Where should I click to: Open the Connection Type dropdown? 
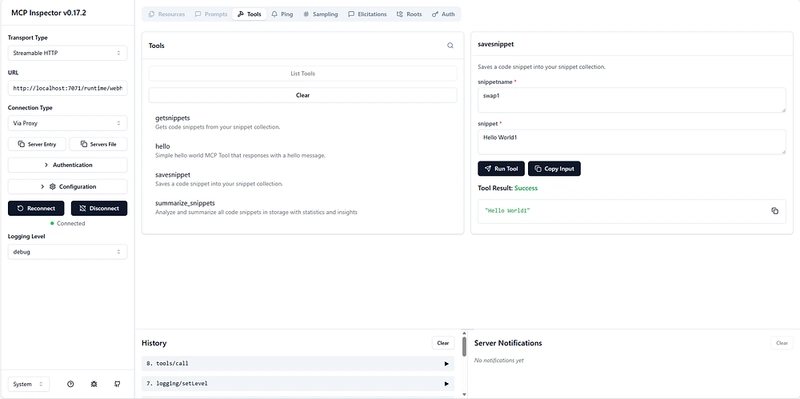67,123
